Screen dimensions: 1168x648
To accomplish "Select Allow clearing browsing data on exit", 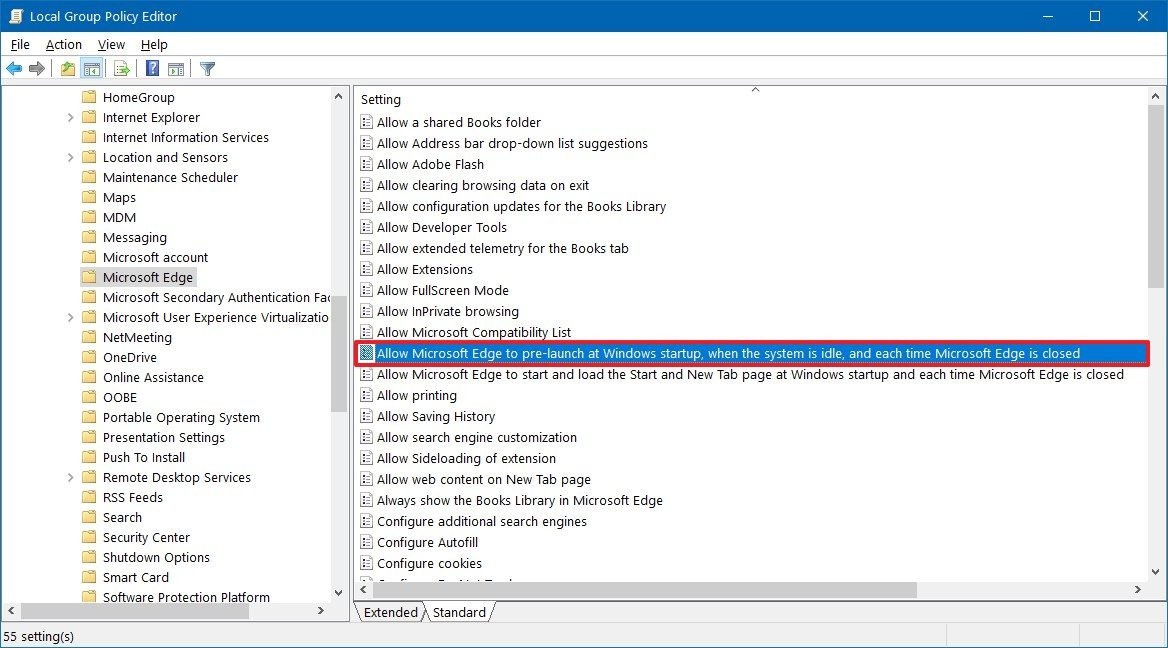I will coord(483,185).
